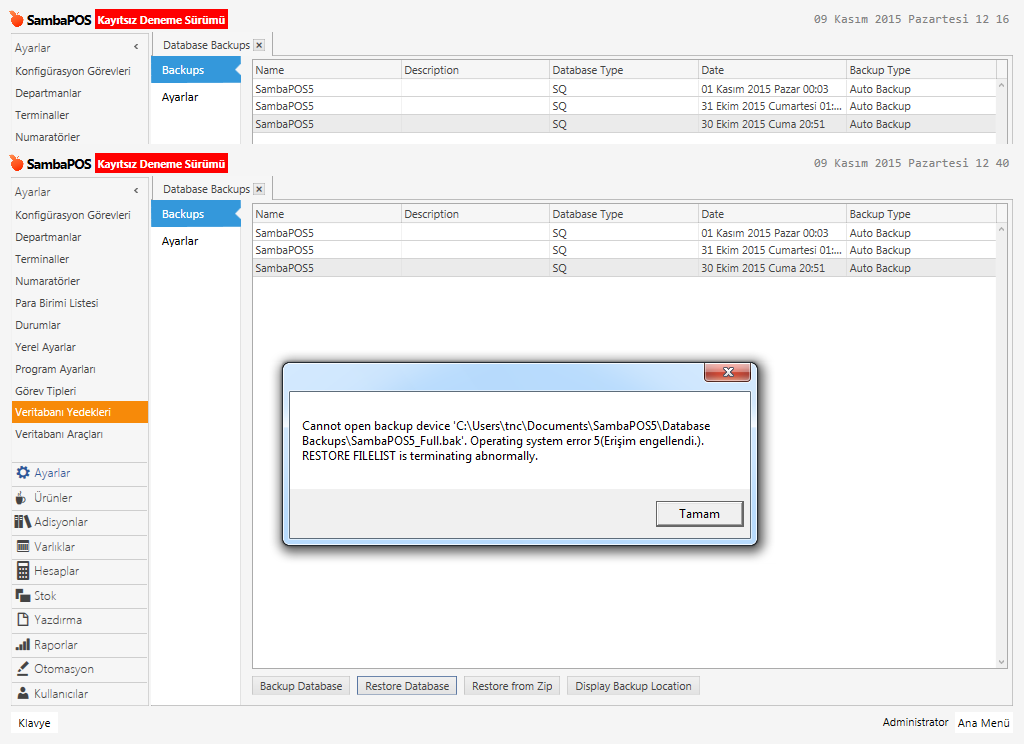
Task: Click the Display Backup Location button
Action: tap(633, 686)
